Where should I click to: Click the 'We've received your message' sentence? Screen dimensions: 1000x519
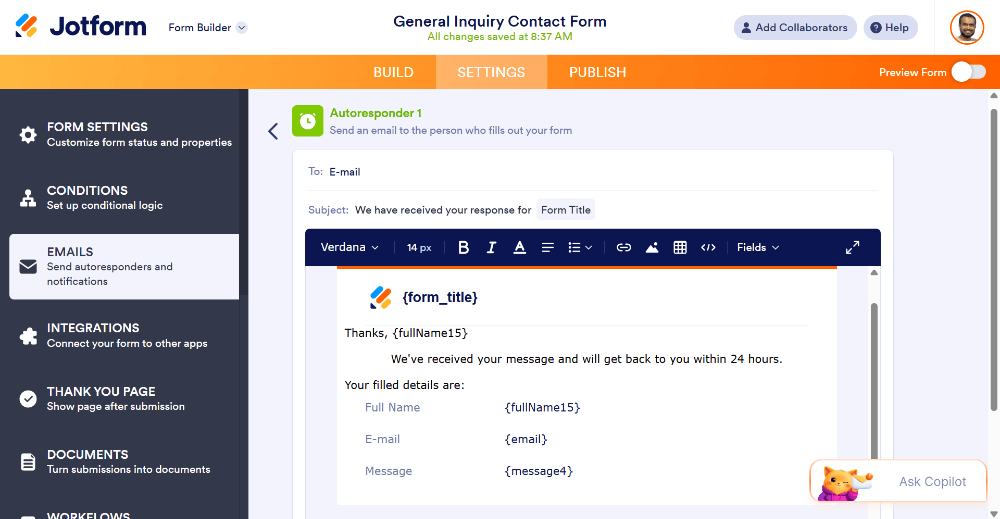(586, 359)
